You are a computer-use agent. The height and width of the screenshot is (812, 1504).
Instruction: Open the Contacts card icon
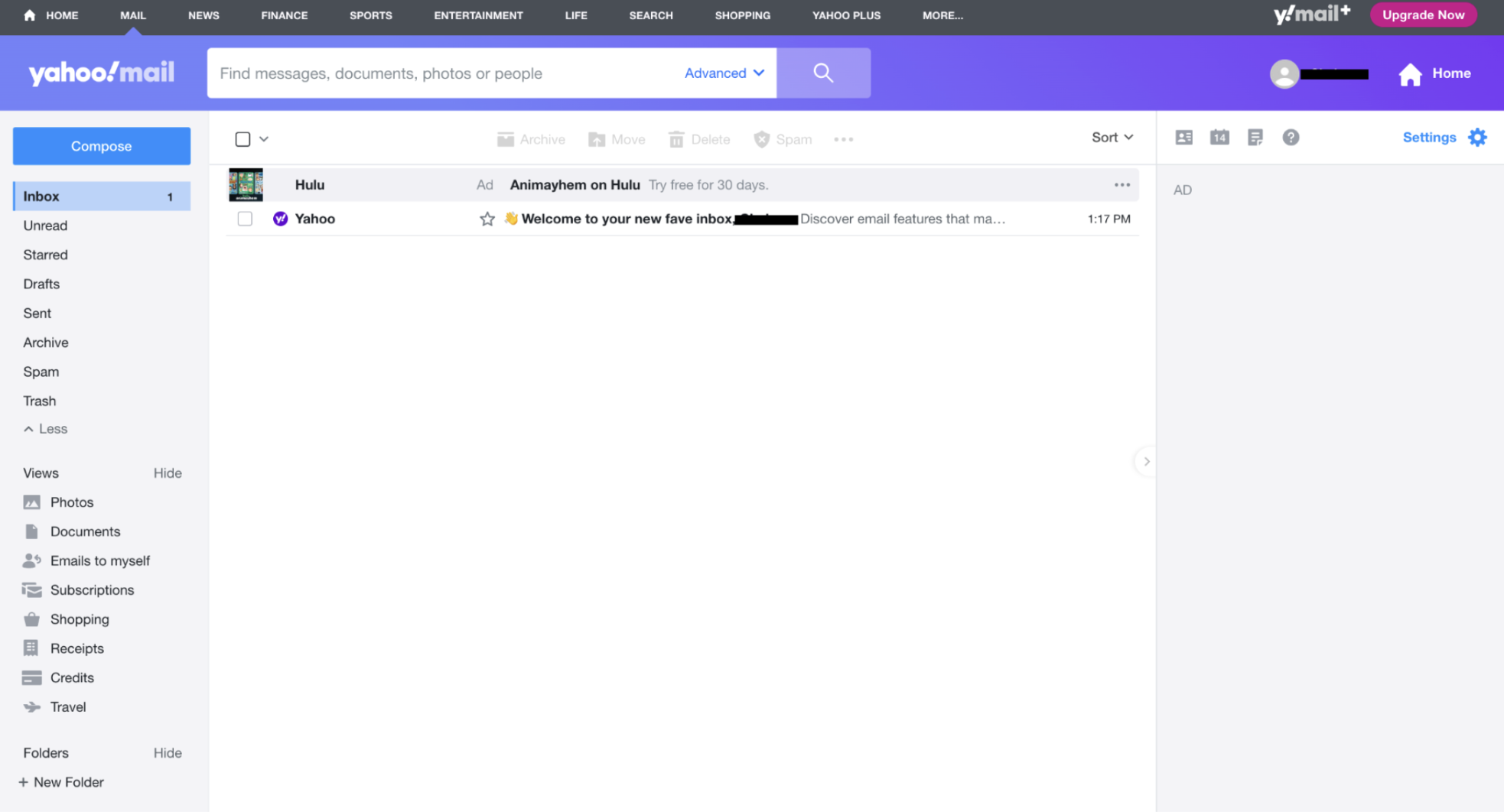tap(1183, 138)
